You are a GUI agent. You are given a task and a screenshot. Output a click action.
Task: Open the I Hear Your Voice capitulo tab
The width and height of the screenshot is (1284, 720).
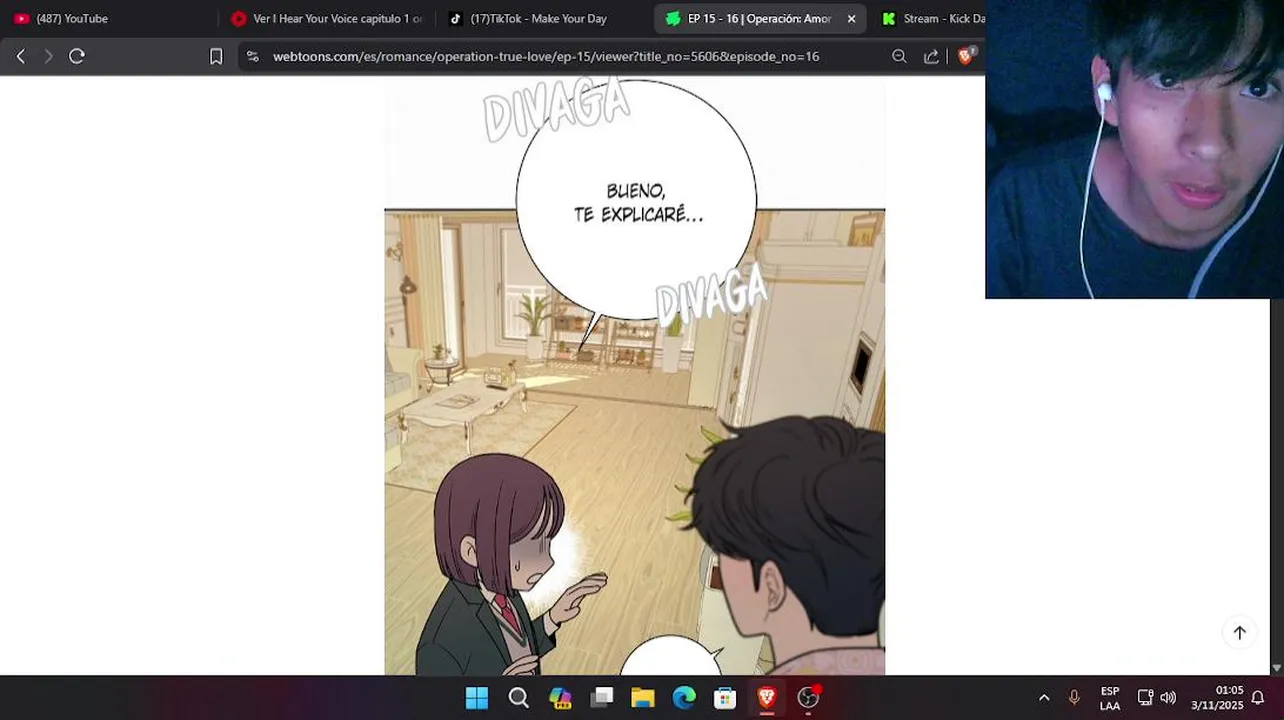coord(327,18)
